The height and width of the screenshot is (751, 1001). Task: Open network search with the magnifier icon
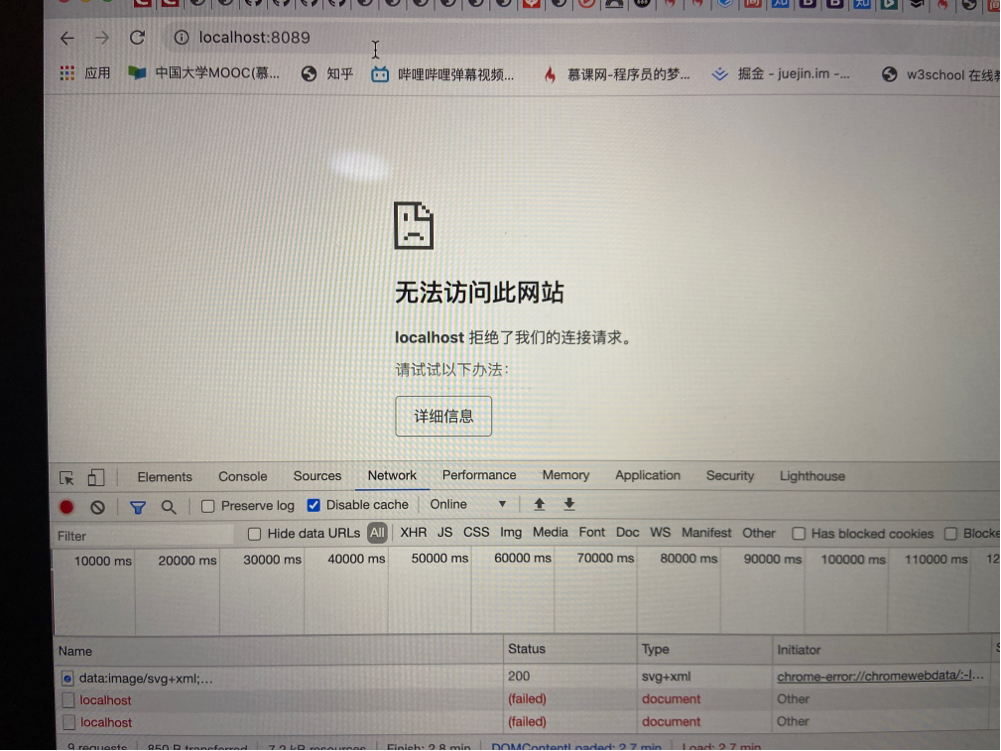point(169,507)
